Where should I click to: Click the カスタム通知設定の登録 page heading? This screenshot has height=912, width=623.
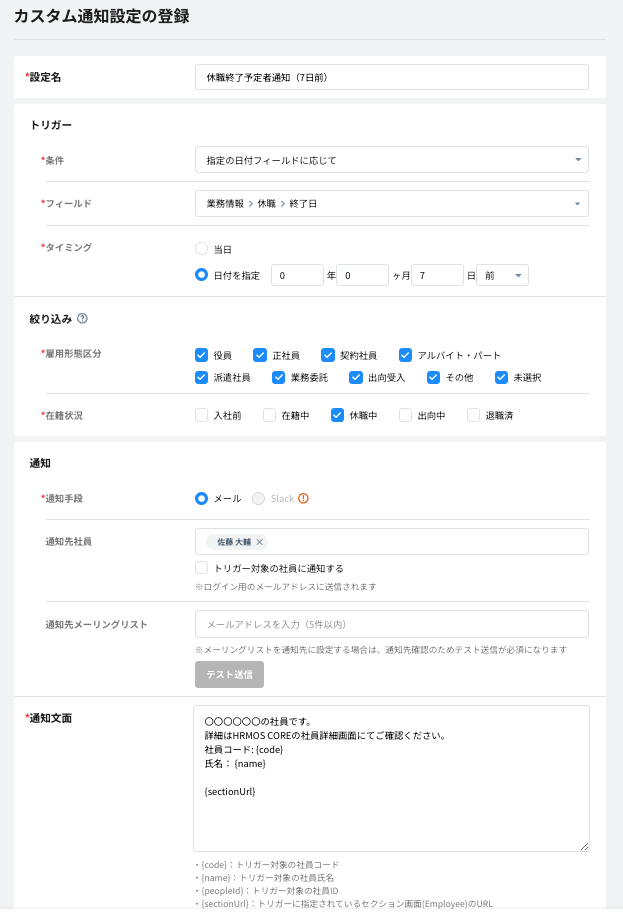click(x=102, y=16)
